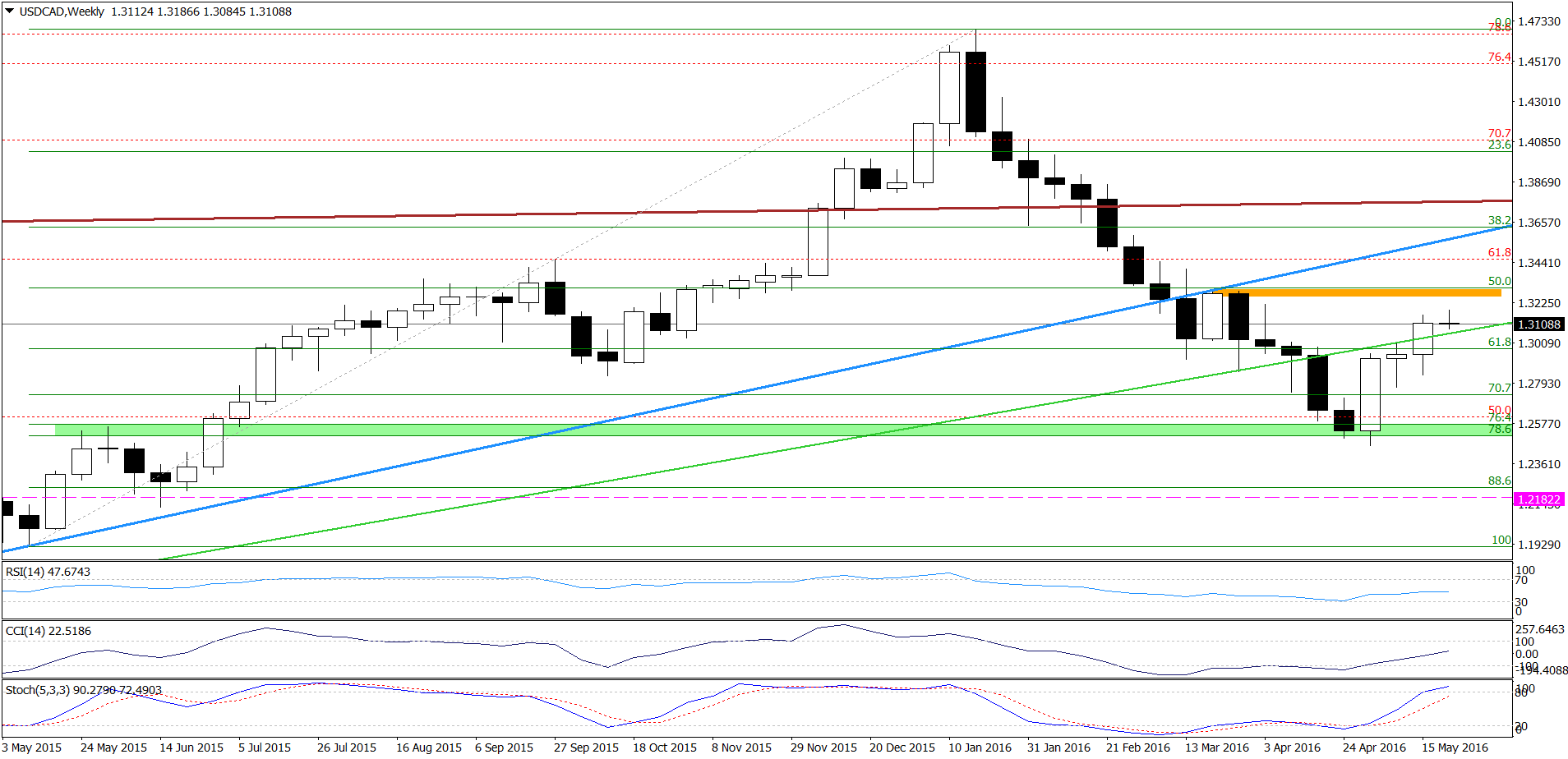Click price axis value 1.38690
The image size is (1568, 759).
tap(1539, 182)
